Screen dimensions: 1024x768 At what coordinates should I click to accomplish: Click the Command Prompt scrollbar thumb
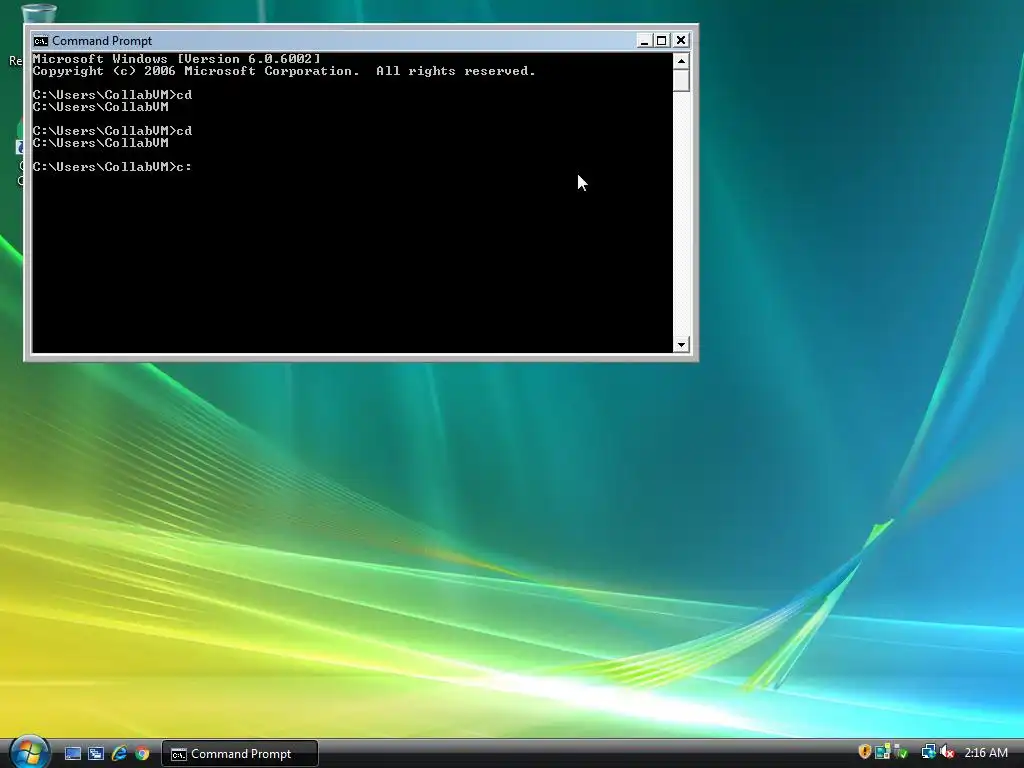pyautogui.click(x=681, y=80)
